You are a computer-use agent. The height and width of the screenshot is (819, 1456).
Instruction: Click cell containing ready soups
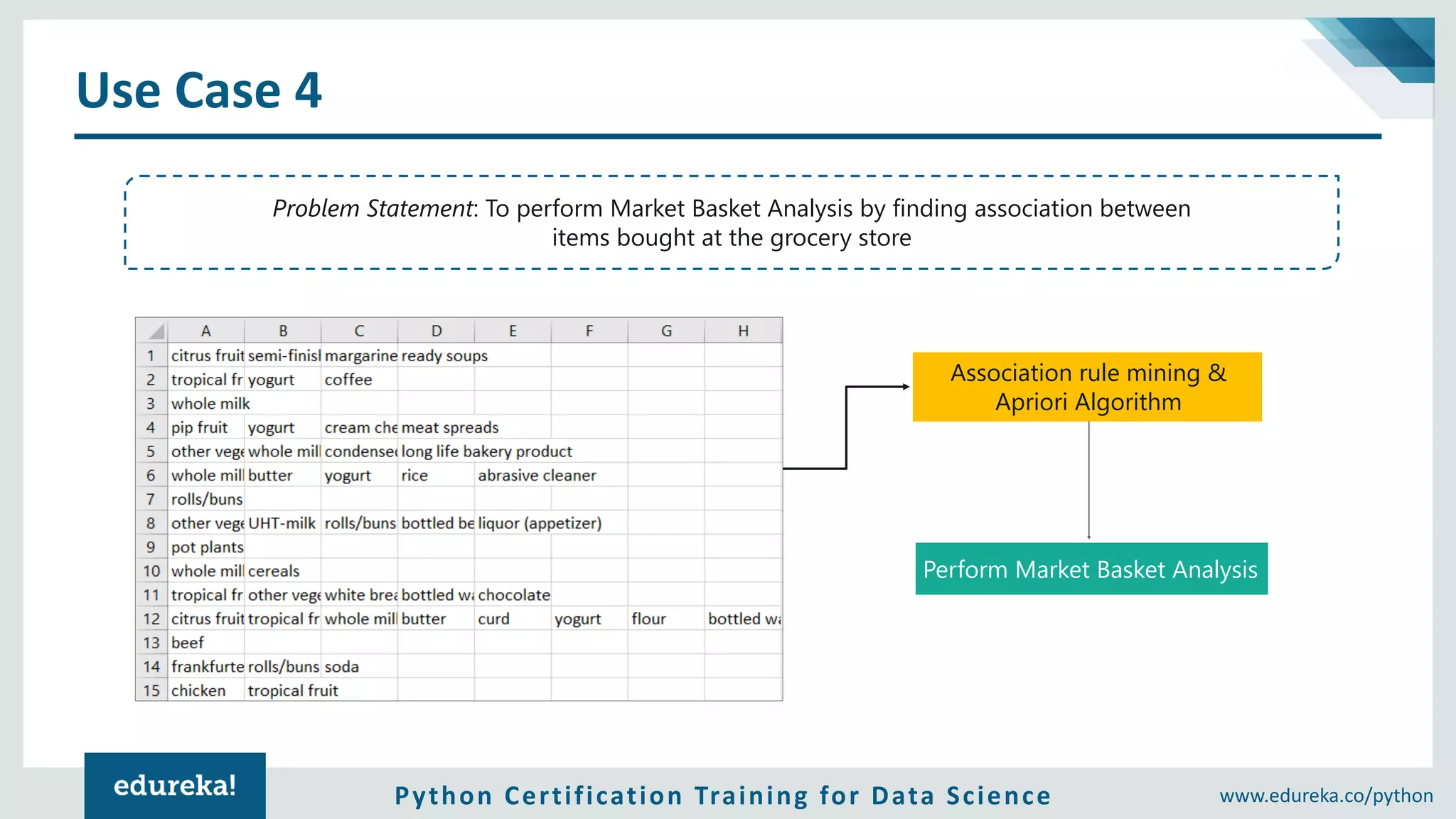[x=435, y=355]
